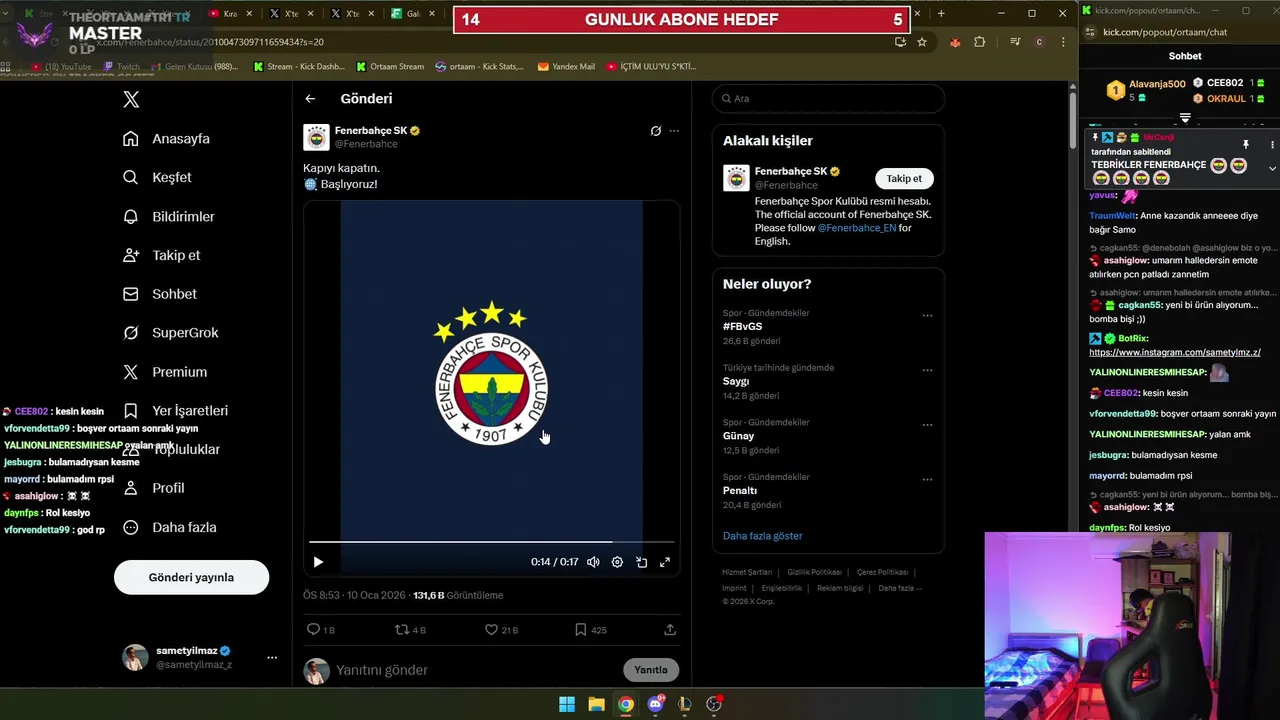
Task: Expand the pinned message chevron in chat
Action: pyautogui.click(x=1272, y=168)
